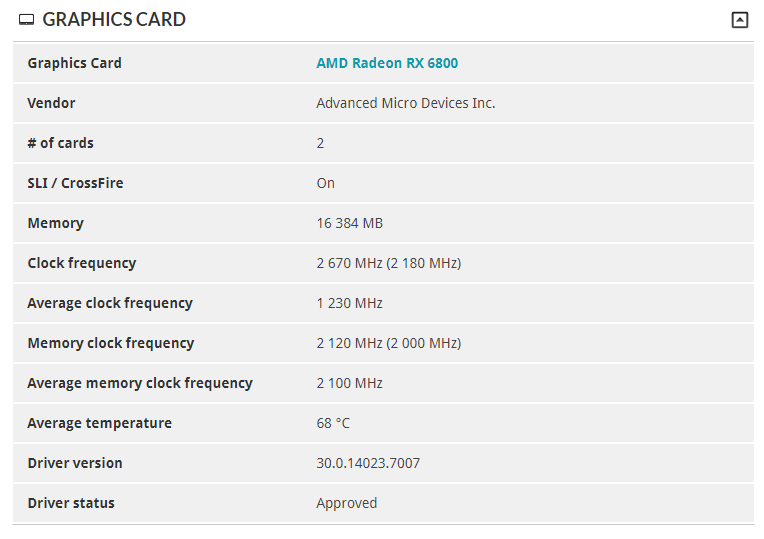764x539 pixels.
Task: Click the SLI / CrossFire 'On' value
Action: click(325, 183)
